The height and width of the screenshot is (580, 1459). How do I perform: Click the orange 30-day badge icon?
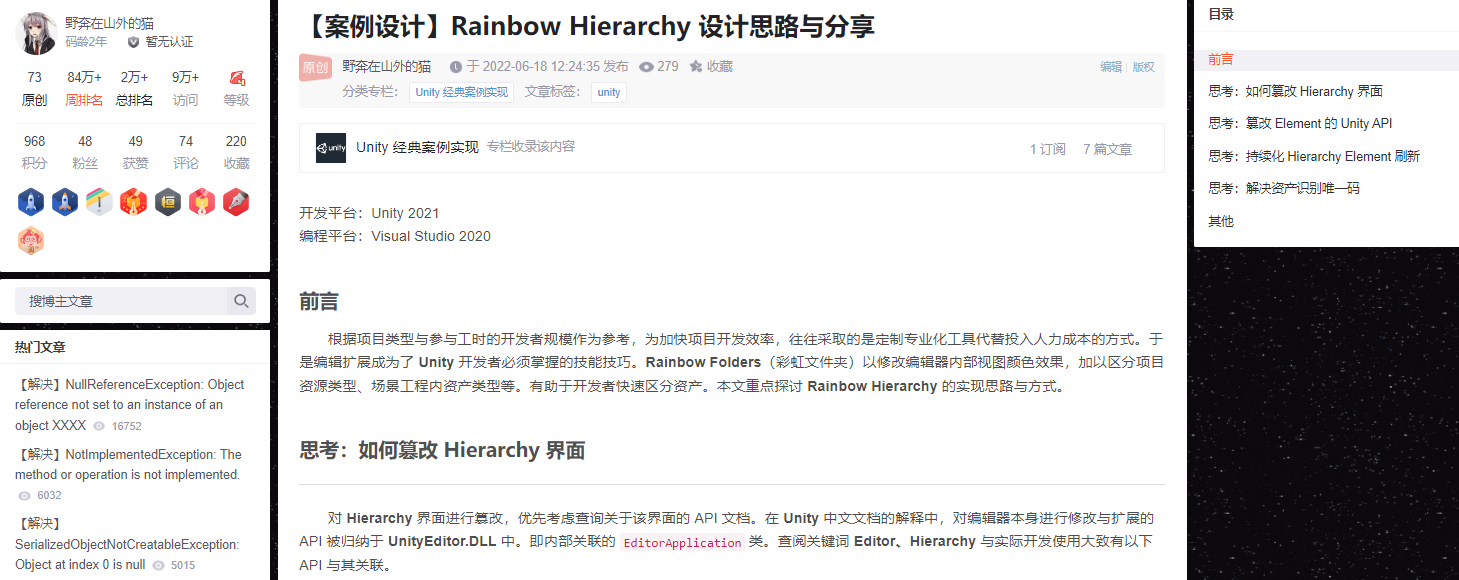click(x=30, y=241)
